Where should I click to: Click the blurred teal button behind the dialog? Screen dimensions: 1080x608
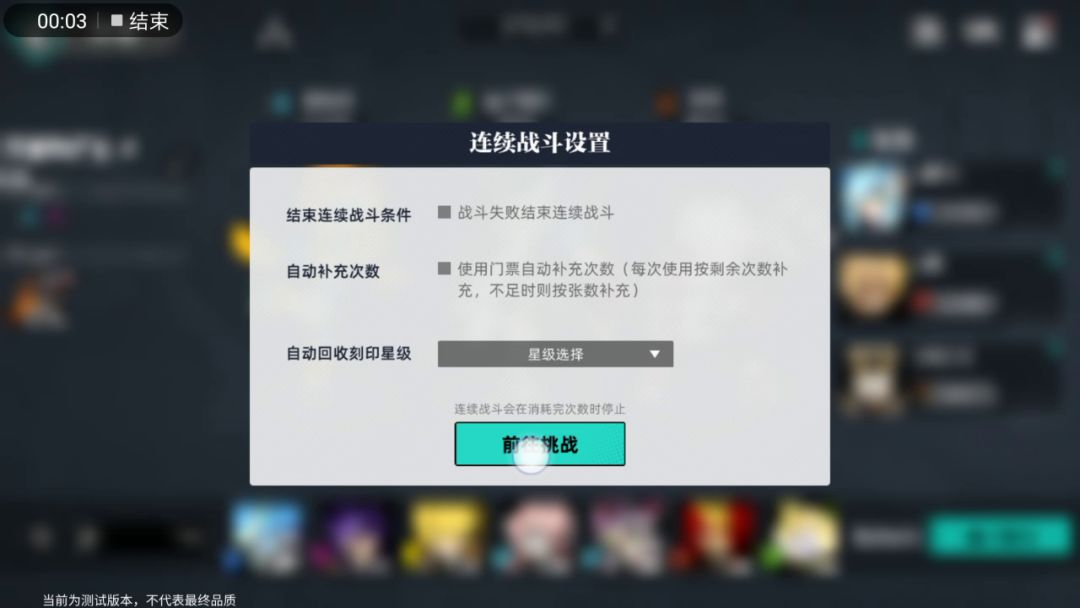click(1000, 535)
